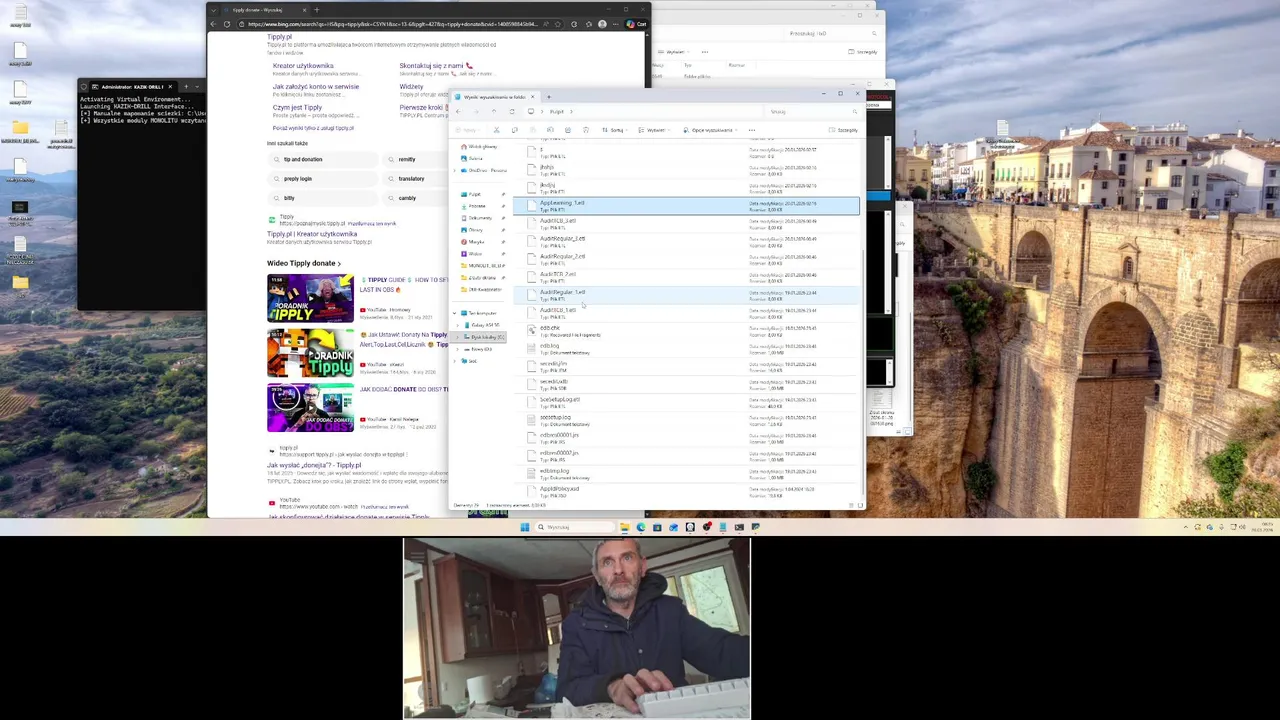Open 'Czym jest Tipply' link

[x=298, y=108]
